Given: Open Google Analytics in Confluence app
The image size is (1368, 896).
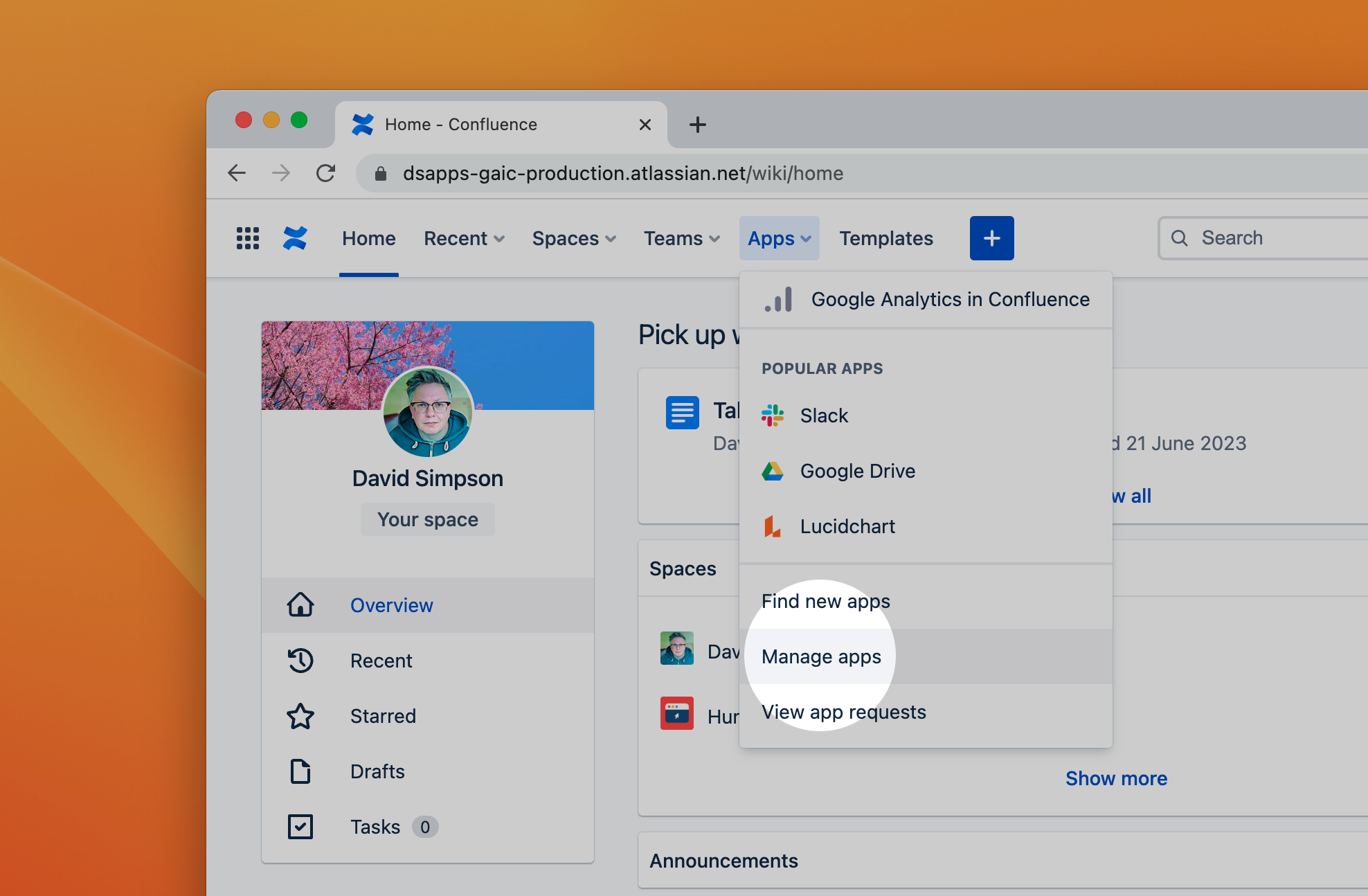Looking at the screenshot, I should (x=949, y=299).
